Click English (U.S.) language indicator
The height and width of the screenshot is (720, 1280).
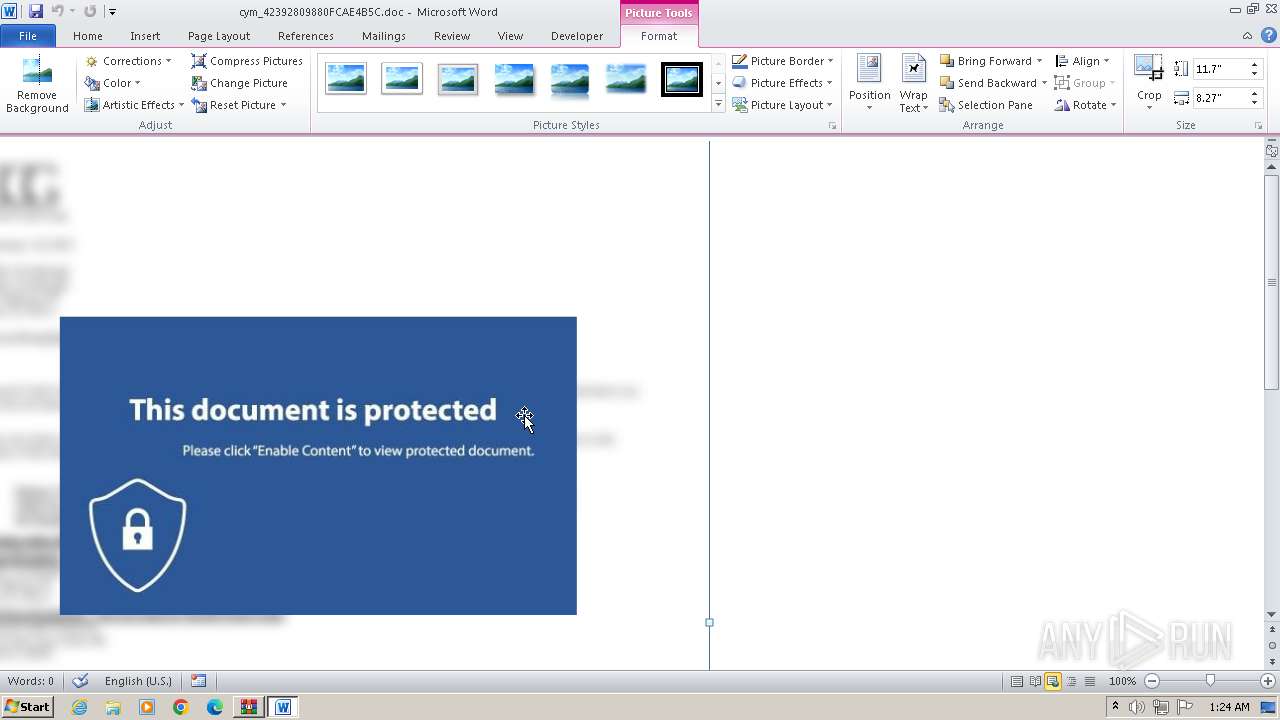tap(138, 681)
